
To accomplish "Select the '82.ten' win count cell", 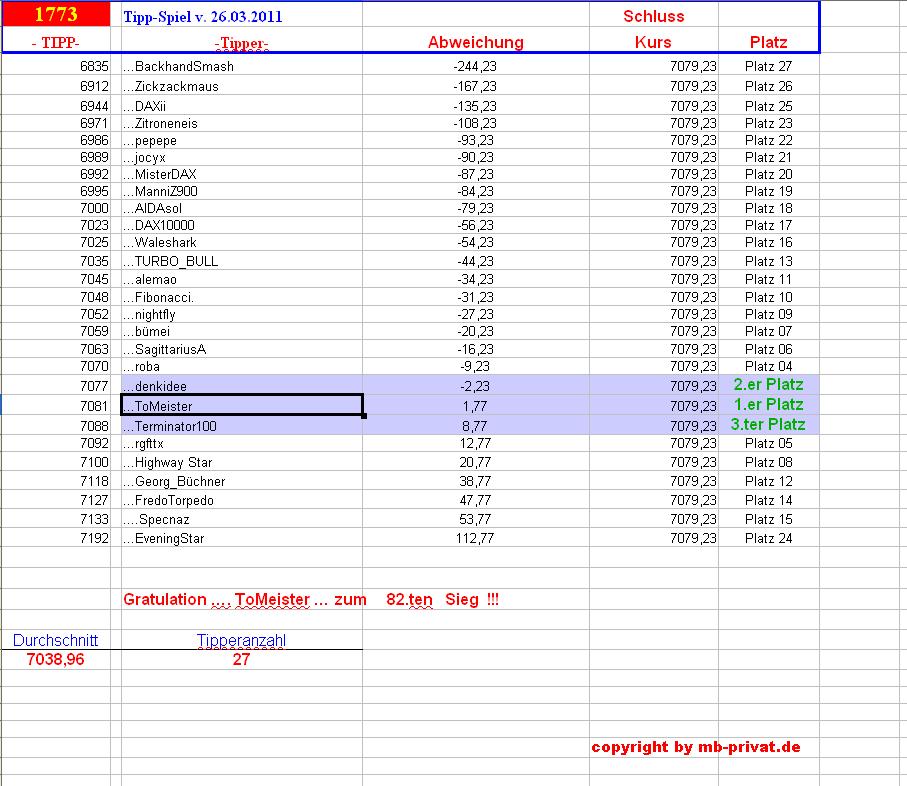I will click(x=410, y=599).
